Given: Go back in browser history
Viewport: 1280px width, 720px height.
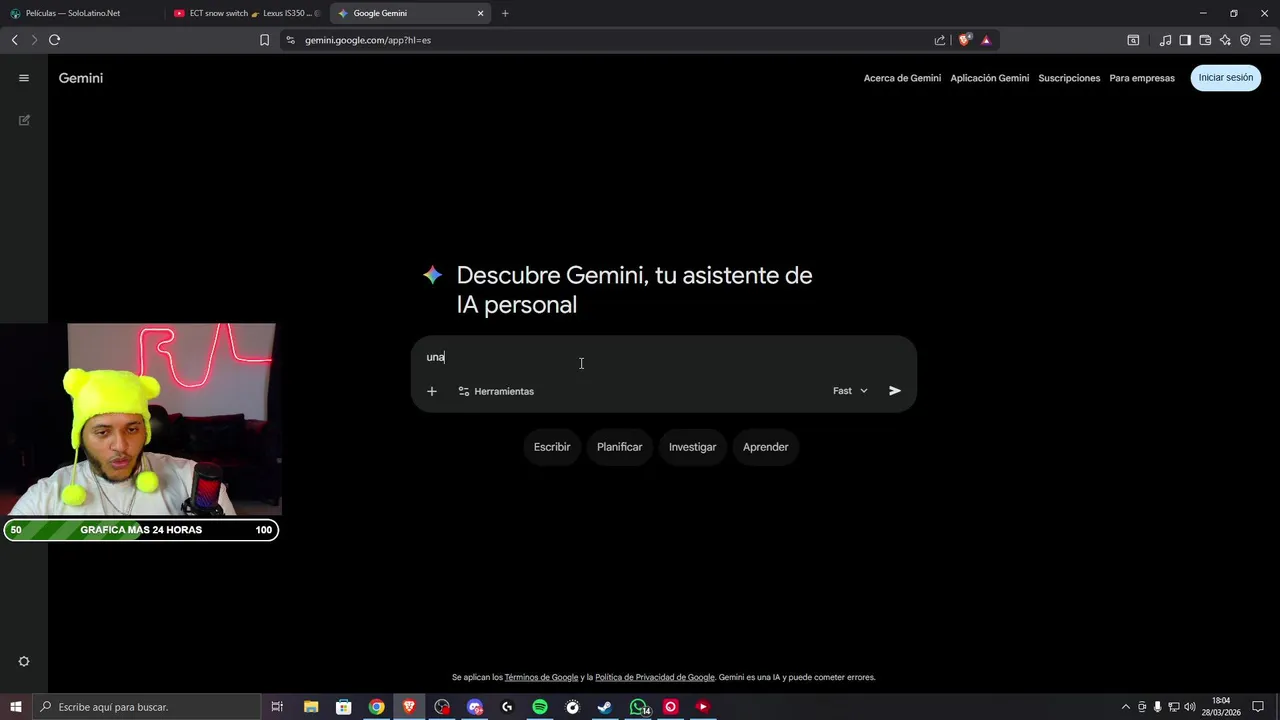Looking at the screenshot, I should pos(14,40).
